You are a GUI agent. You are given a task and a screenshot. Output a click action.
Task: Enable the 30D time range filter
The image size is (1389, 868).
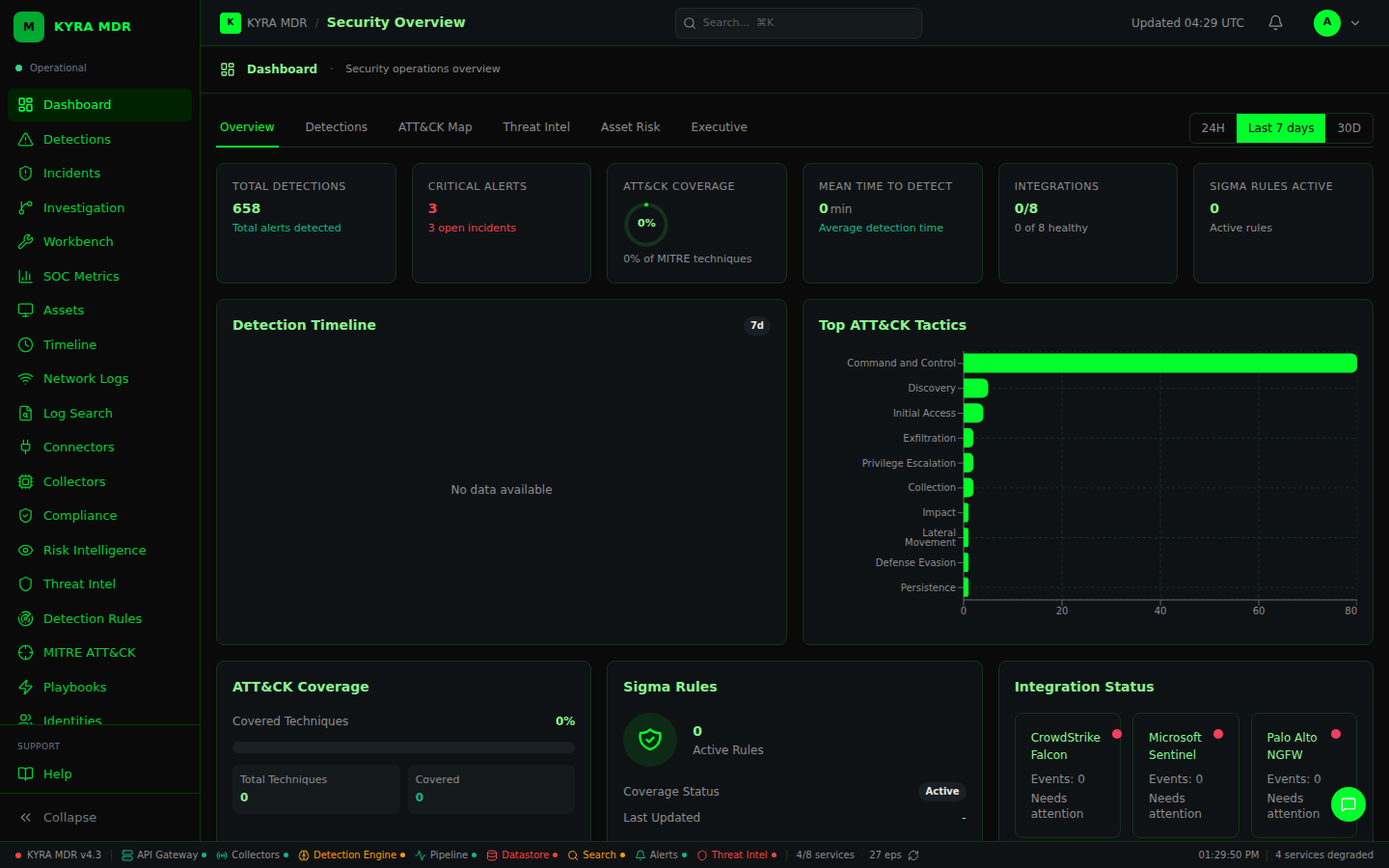click(x=1349, y=127)
